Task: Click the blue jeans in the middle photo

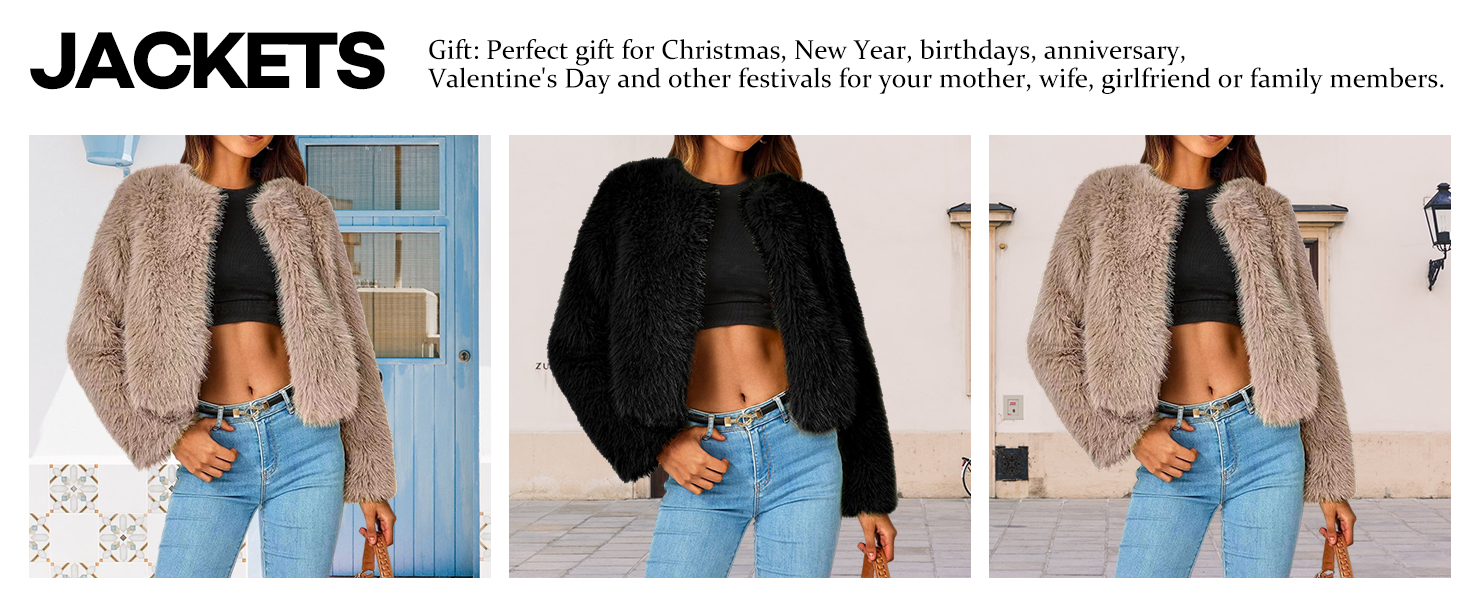Action: 745,500
